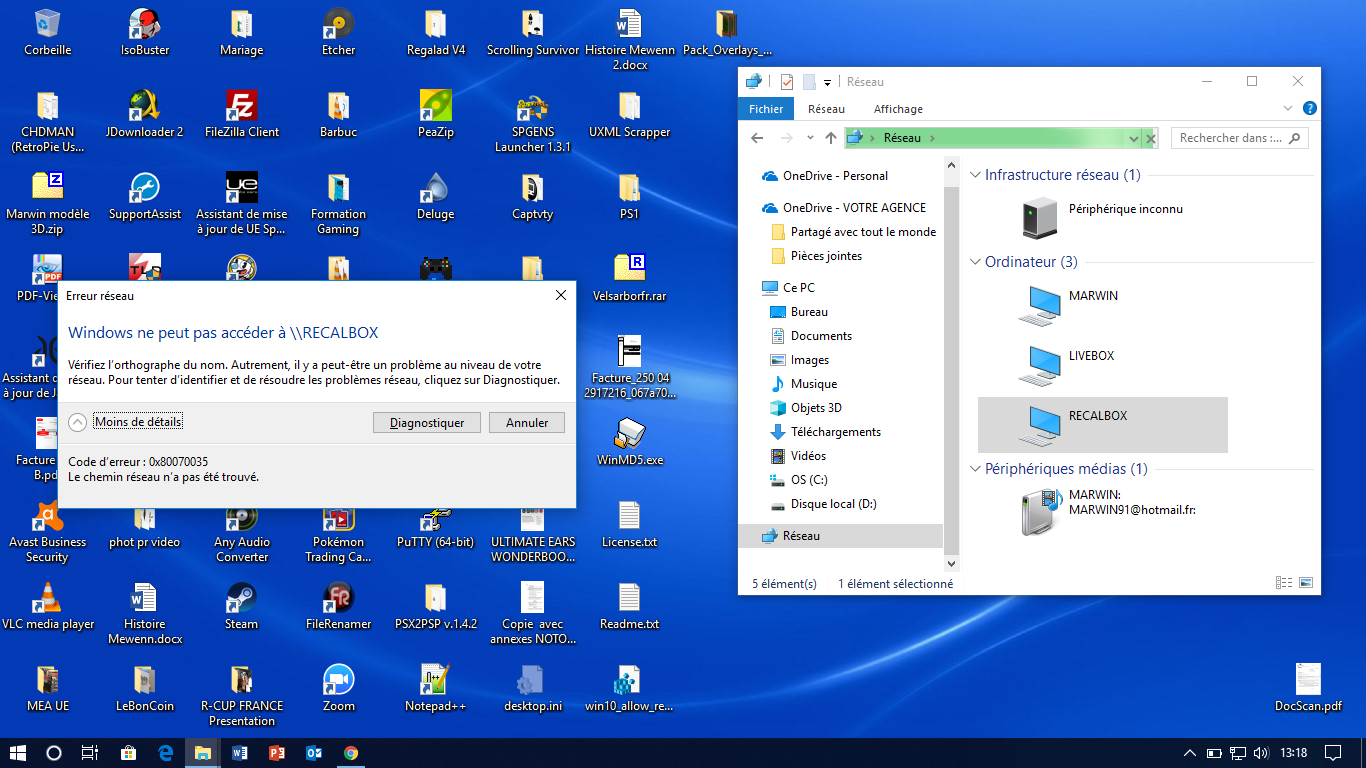1366x768 pixels.
Task: Click the Diagnostiquer button
Action: point(427,423)
